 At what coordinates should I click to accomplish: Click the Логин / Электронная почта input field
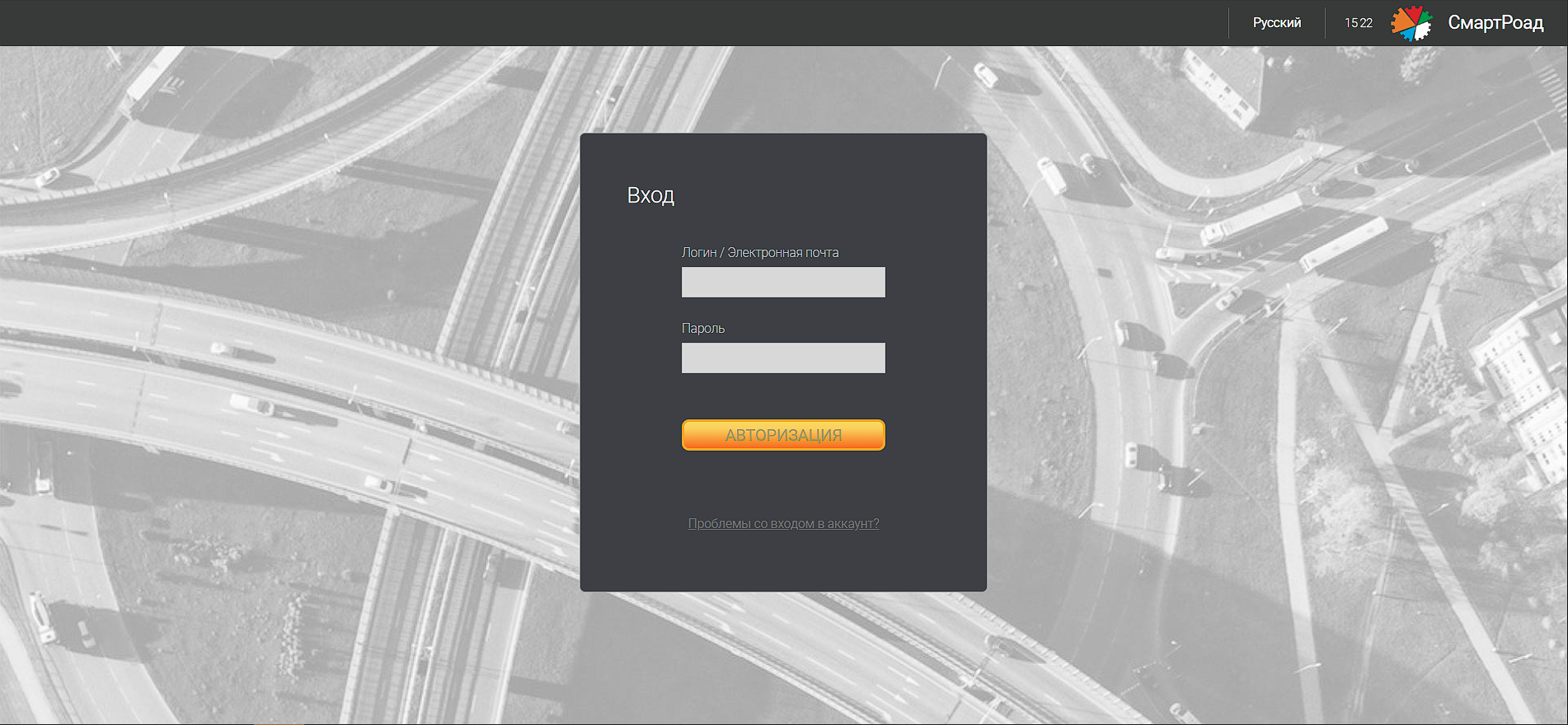pyautogui.click(x=783, y=282)
